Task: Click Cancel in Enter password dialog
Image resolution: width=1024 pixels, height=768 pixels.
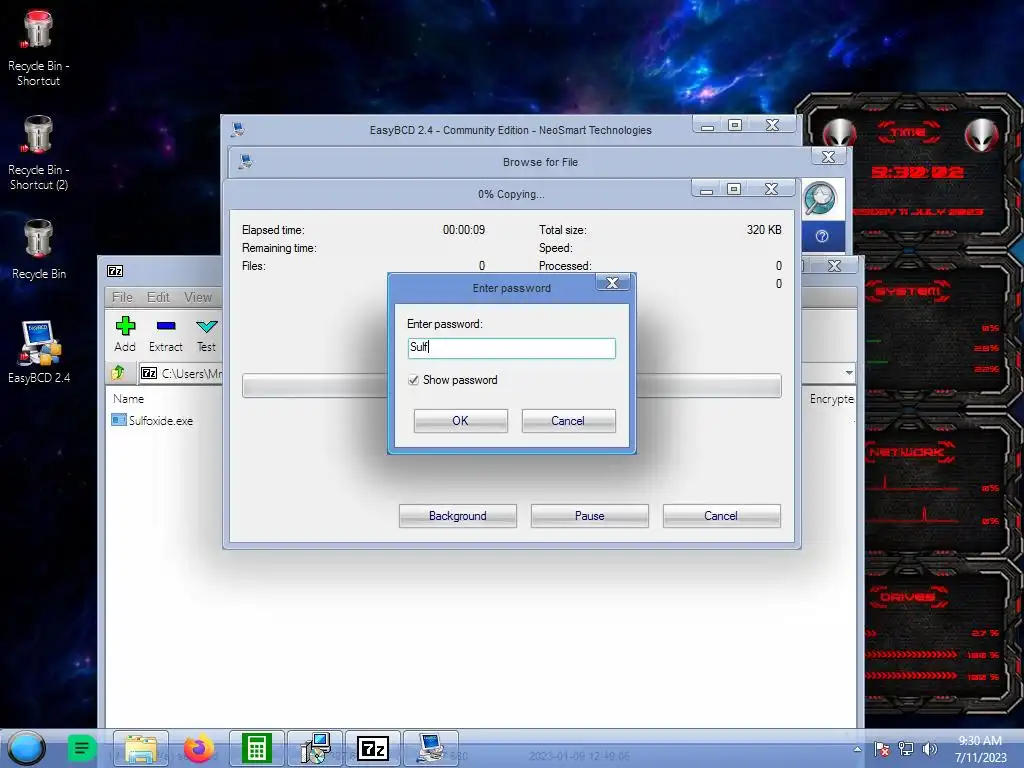Action: click(x=568, y=421)
